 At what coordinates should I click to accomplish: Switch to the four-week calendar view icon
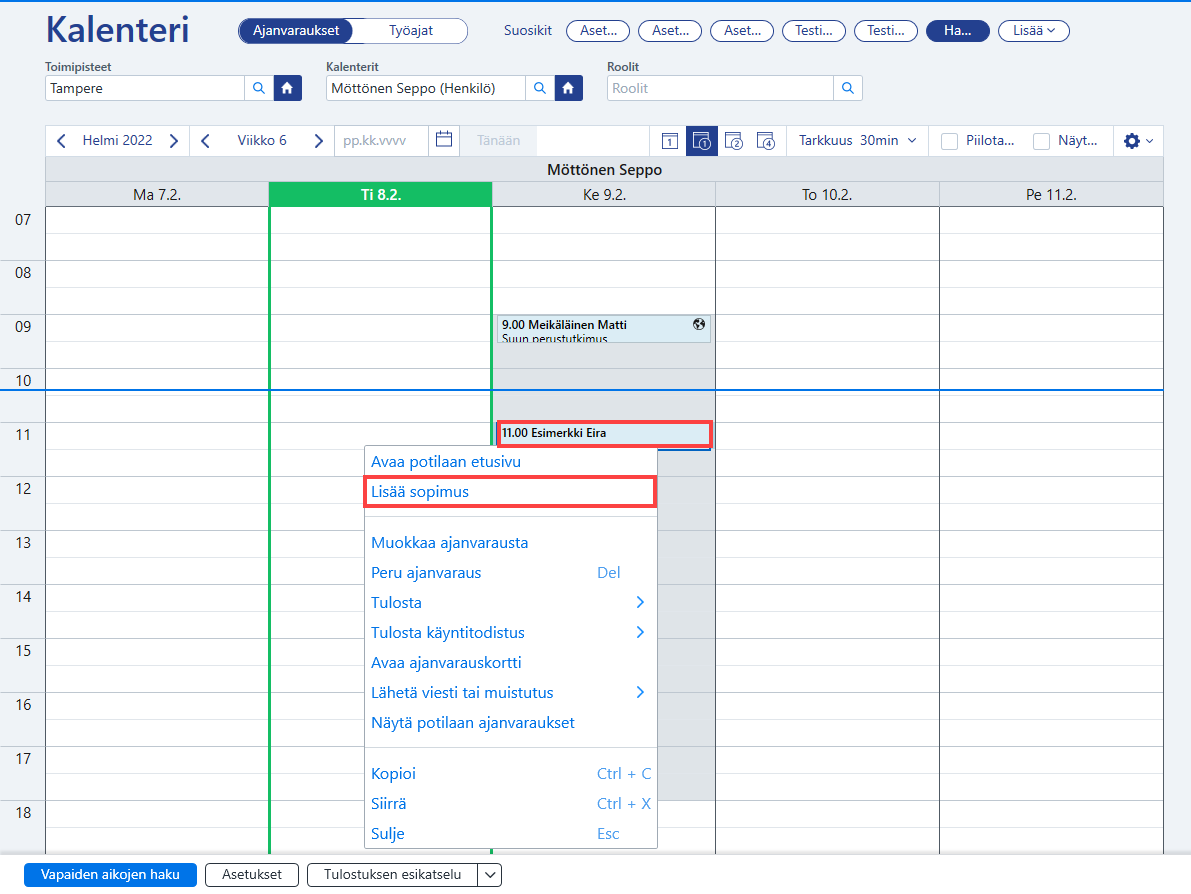point(766,141)
